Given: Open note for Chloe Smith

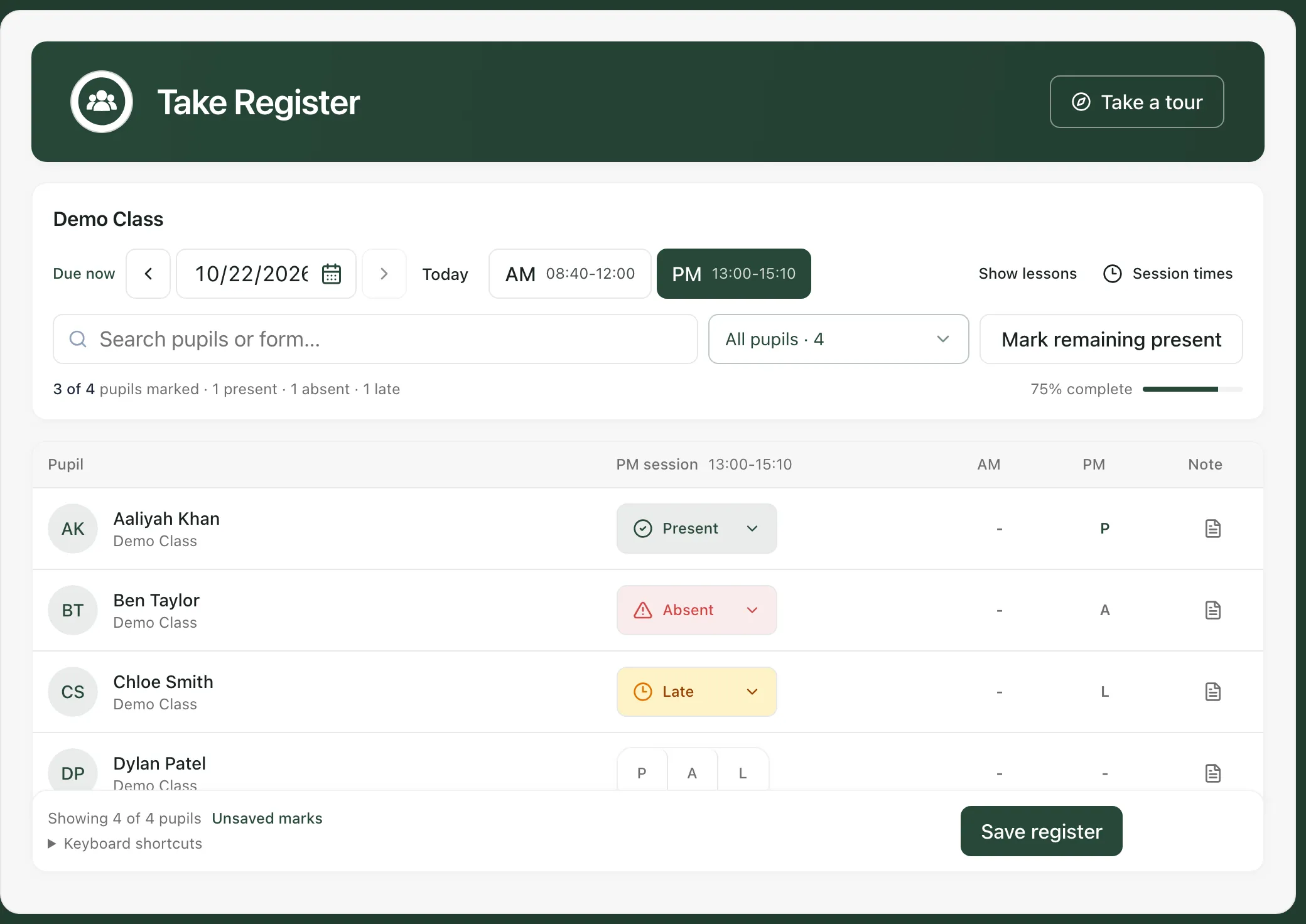Looking at the screenshot, I should (x=1212, y=692).
